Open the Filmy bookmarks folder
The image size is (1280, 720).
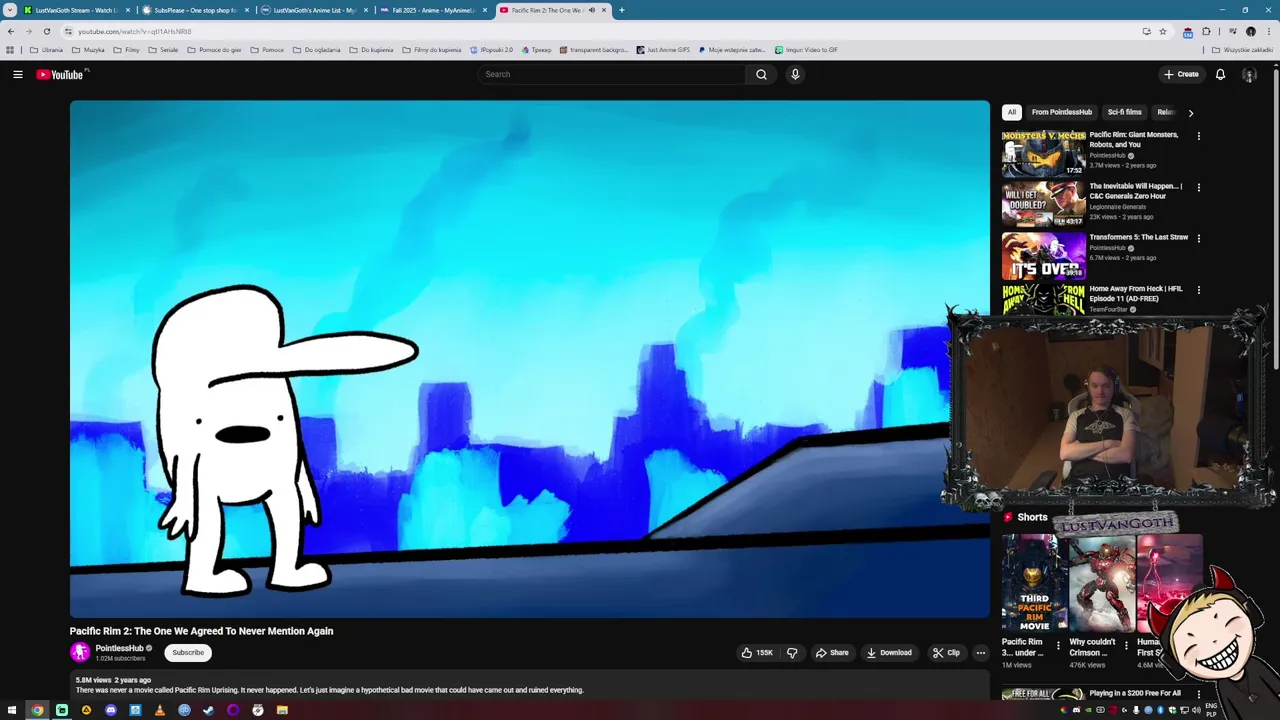[x=126, y=49]
